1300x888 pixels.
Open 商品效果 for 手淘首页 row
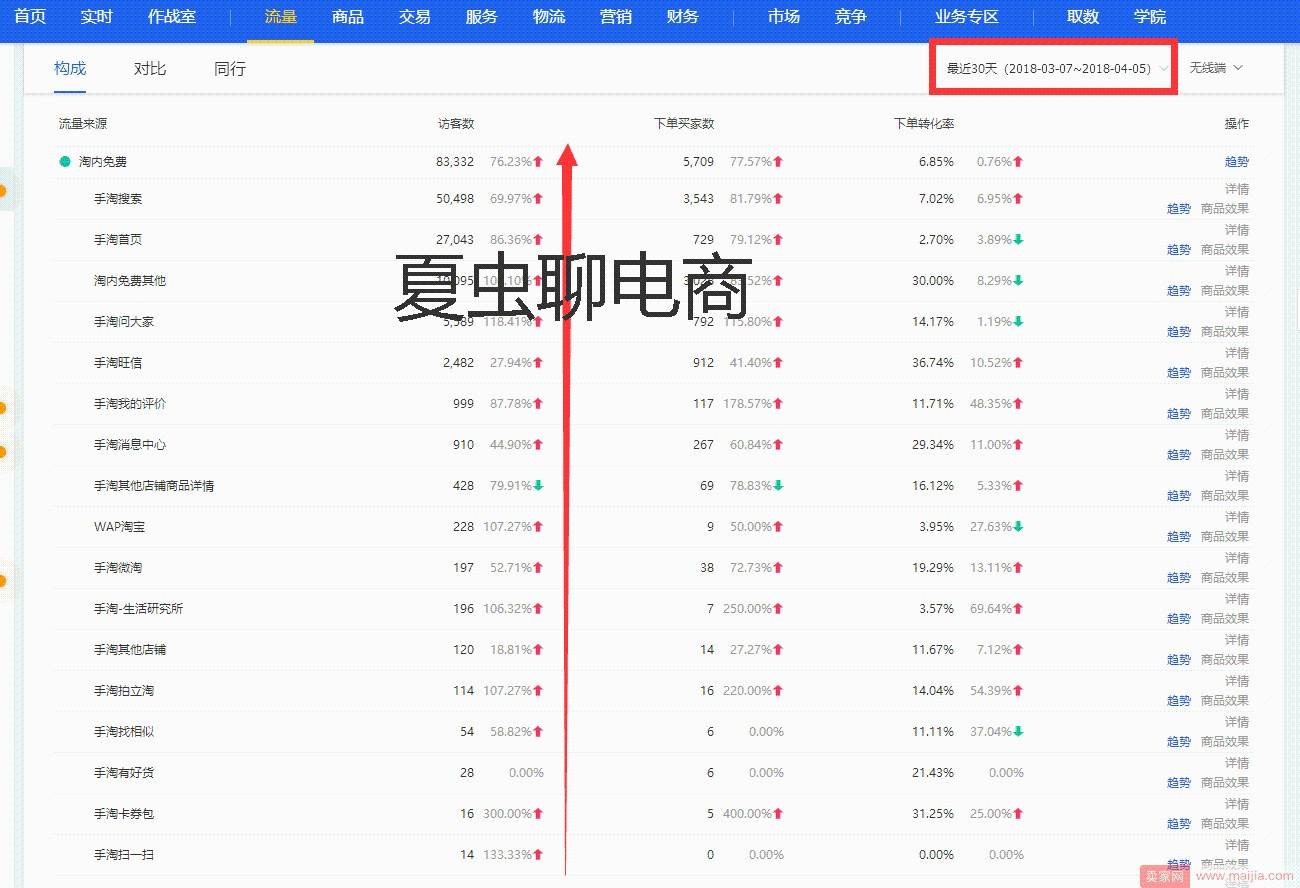[x=1225, y=250]
